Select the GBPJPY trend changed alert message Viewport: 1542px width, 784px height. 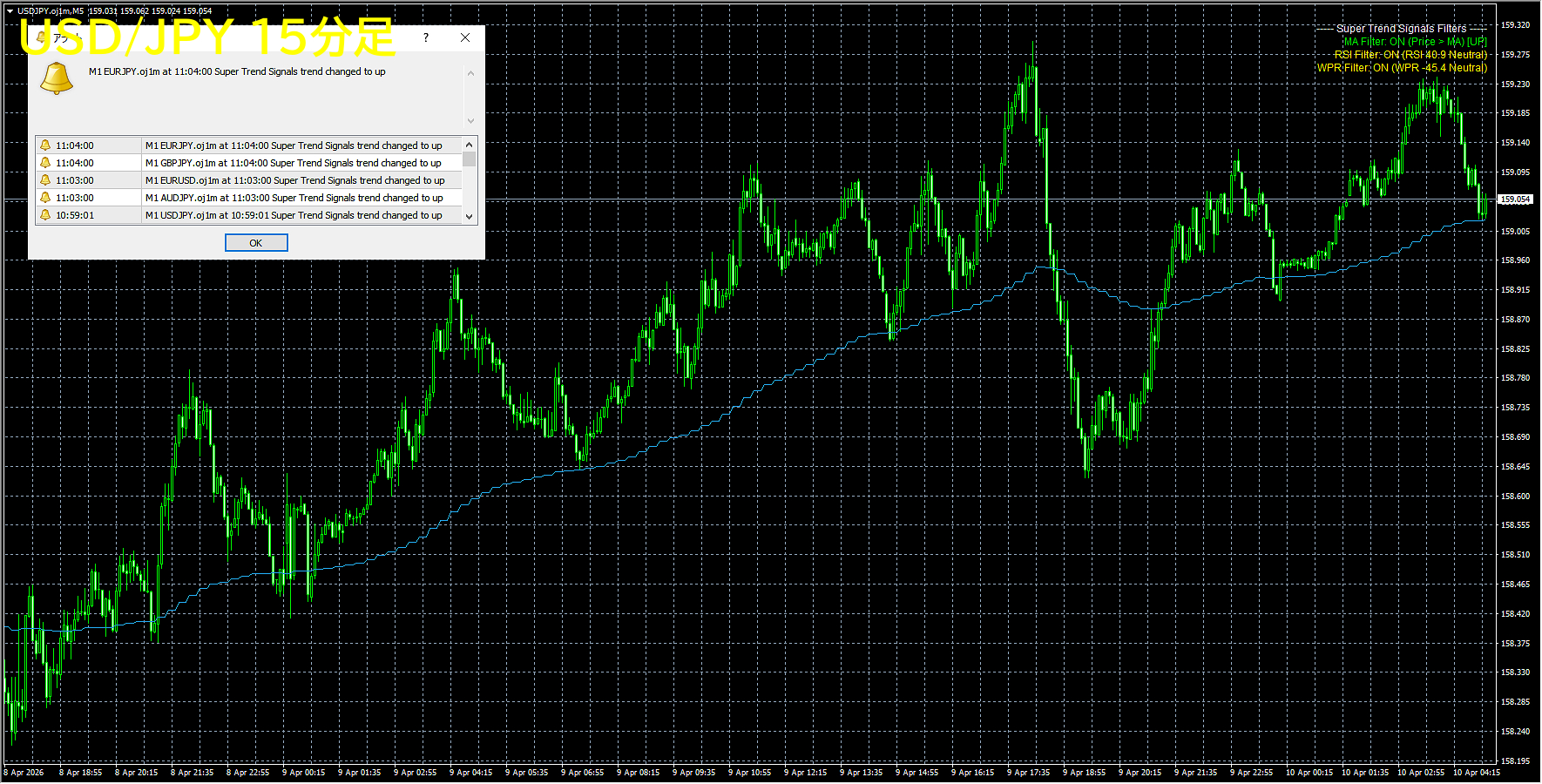[293, 163]
